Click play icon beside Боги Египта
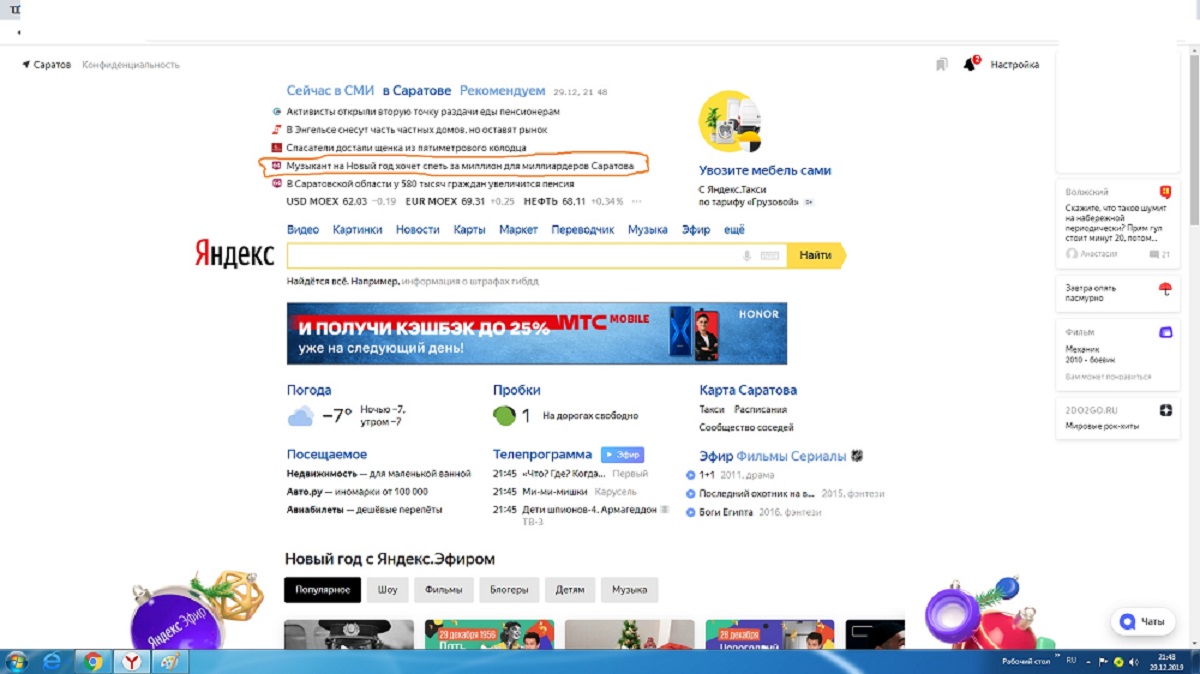The height and width of the screenshot is (674, 1200). point(691,512)
